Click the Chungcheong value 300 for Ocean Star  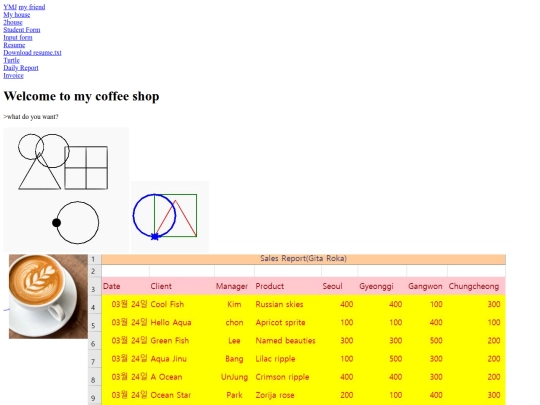coord(494,395)
